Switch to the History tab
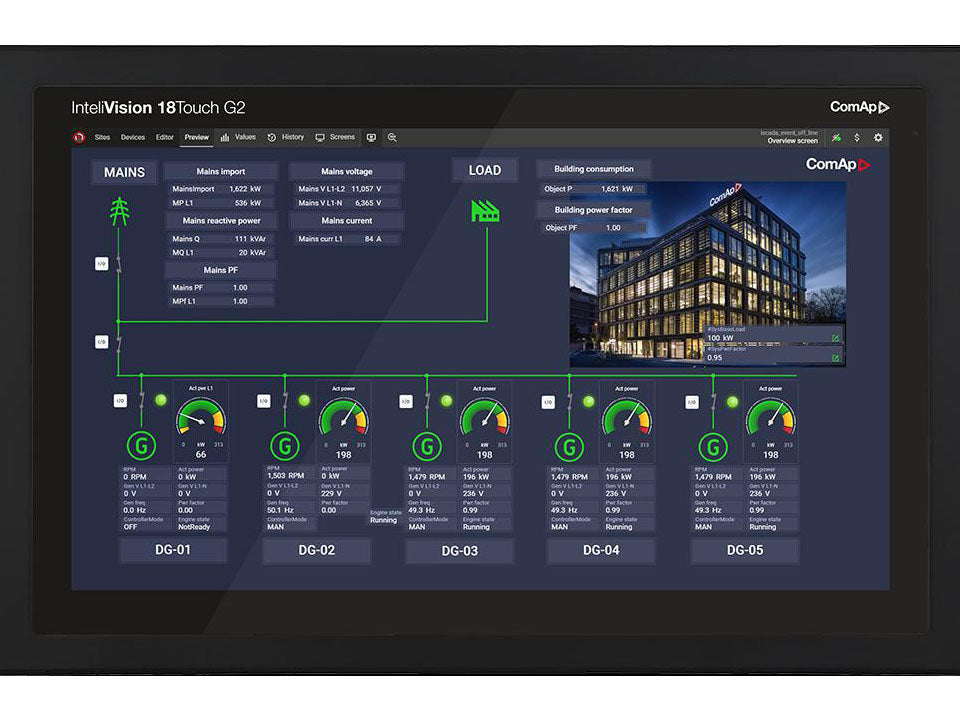Image resolution: width=960 pixels, height=720 pixels. (x=286, y=138)
